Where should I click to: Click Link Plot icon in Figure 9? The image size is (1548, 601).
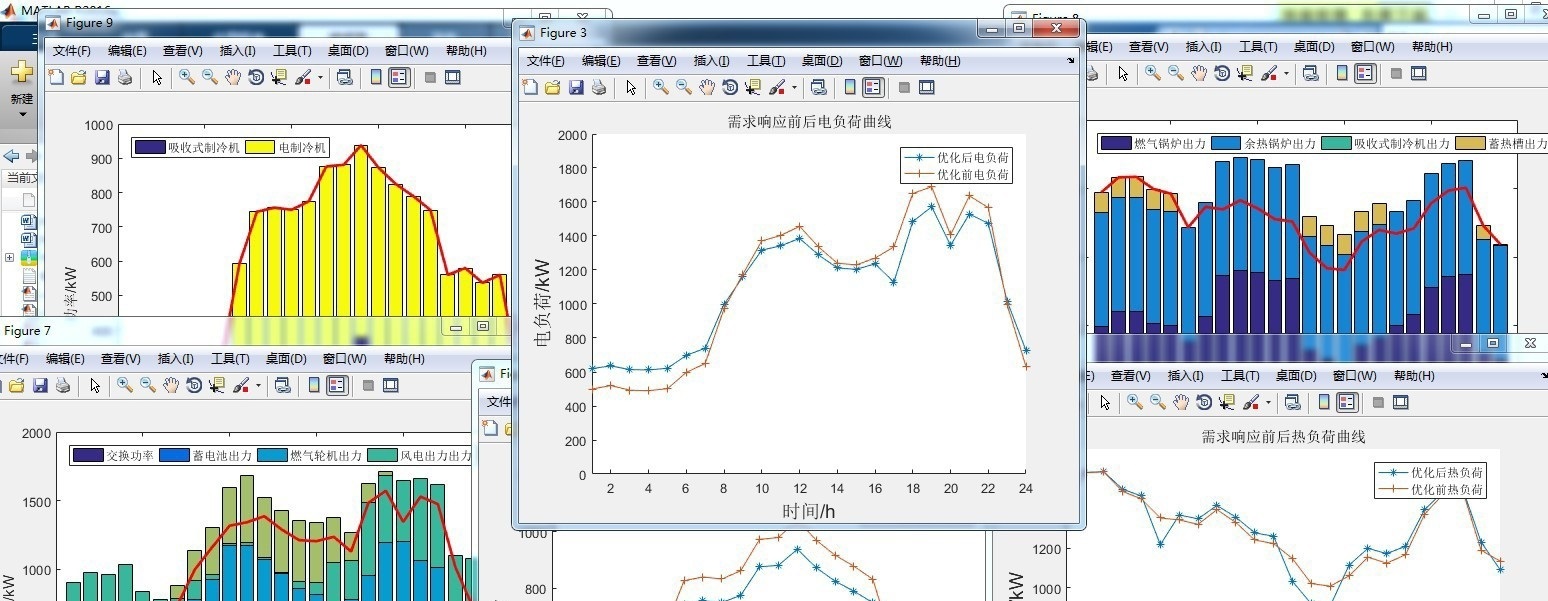tap(344, 77)
